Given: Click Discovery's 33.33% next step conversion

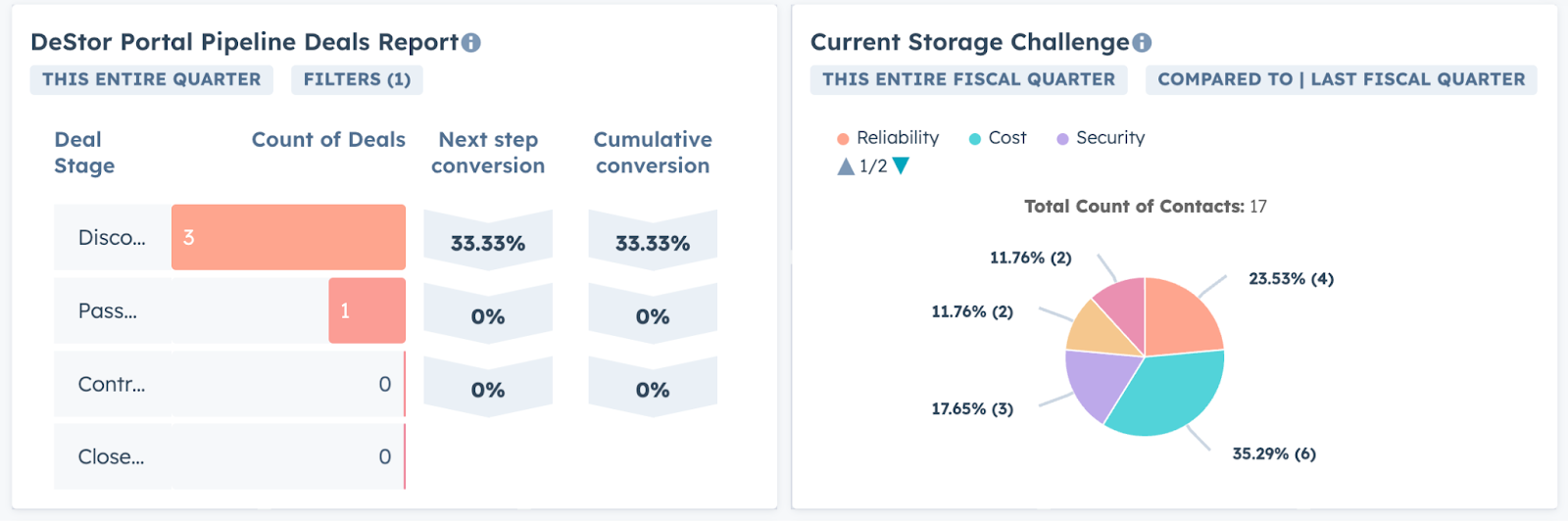Looking at the screenshot, I should pyautogui.click(x=488, y=243).
